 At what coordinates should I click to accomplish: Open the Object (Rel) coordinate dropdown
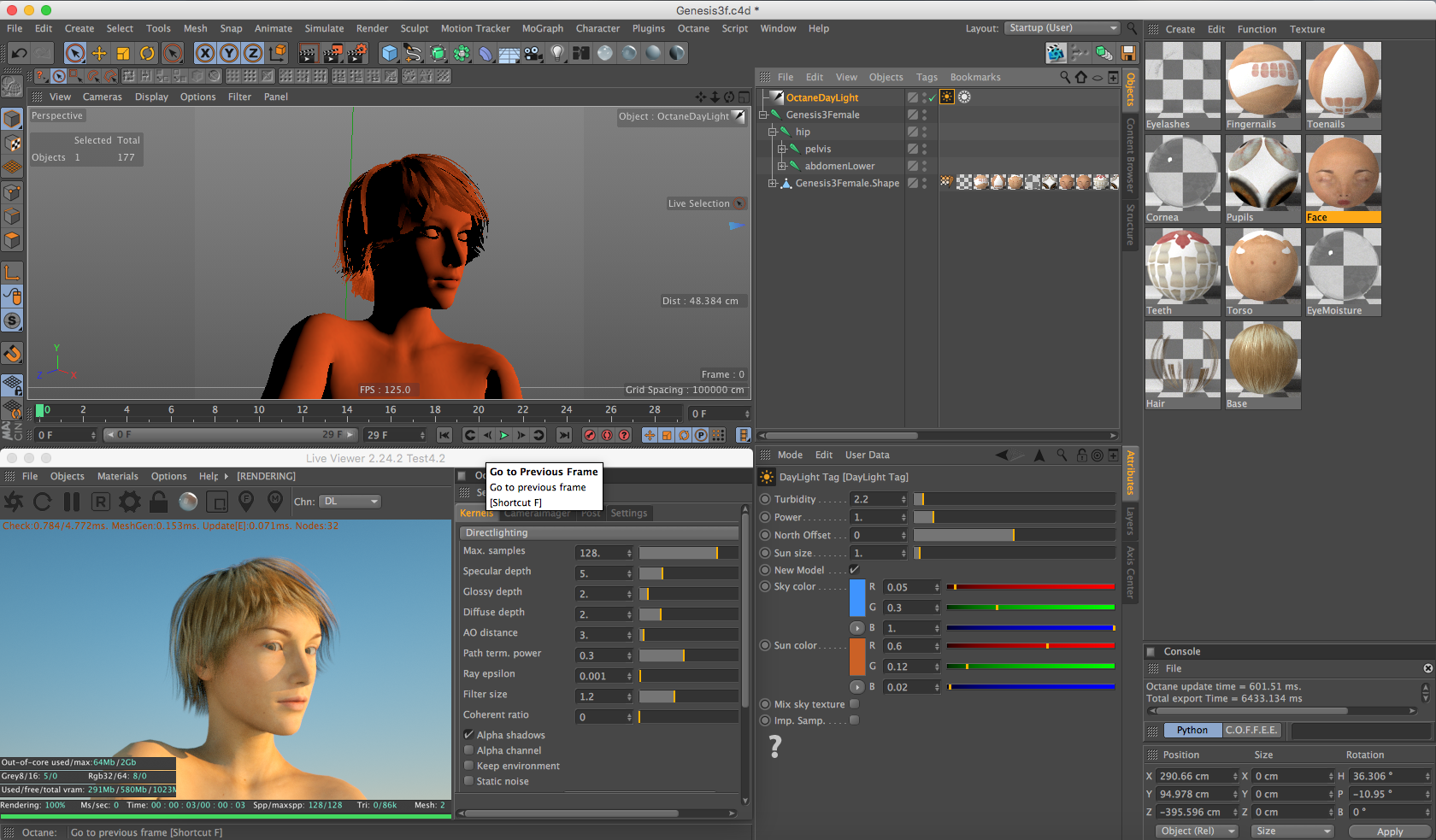tap(1196, 831)
